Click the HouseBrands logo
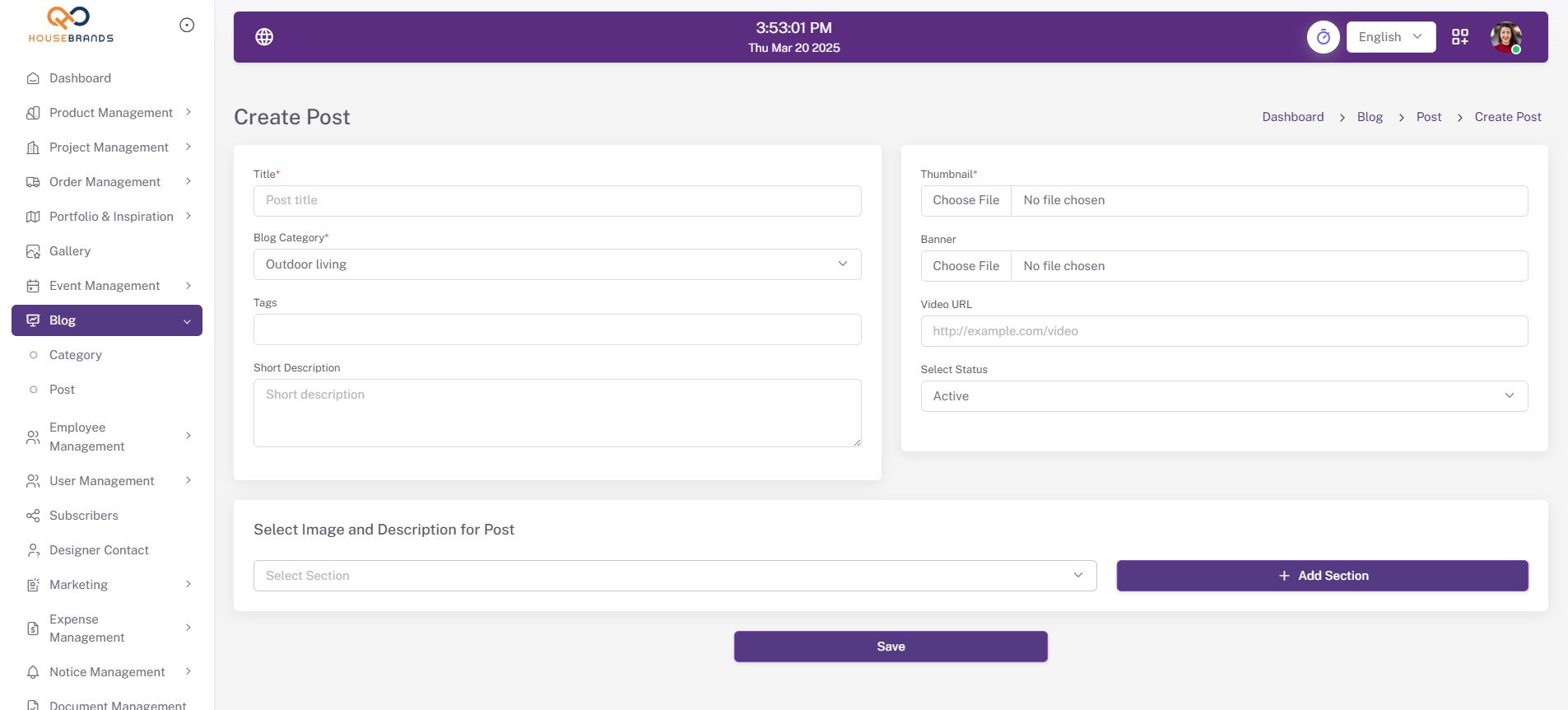This screenshot has height=710, width=1568. (71, 25)
